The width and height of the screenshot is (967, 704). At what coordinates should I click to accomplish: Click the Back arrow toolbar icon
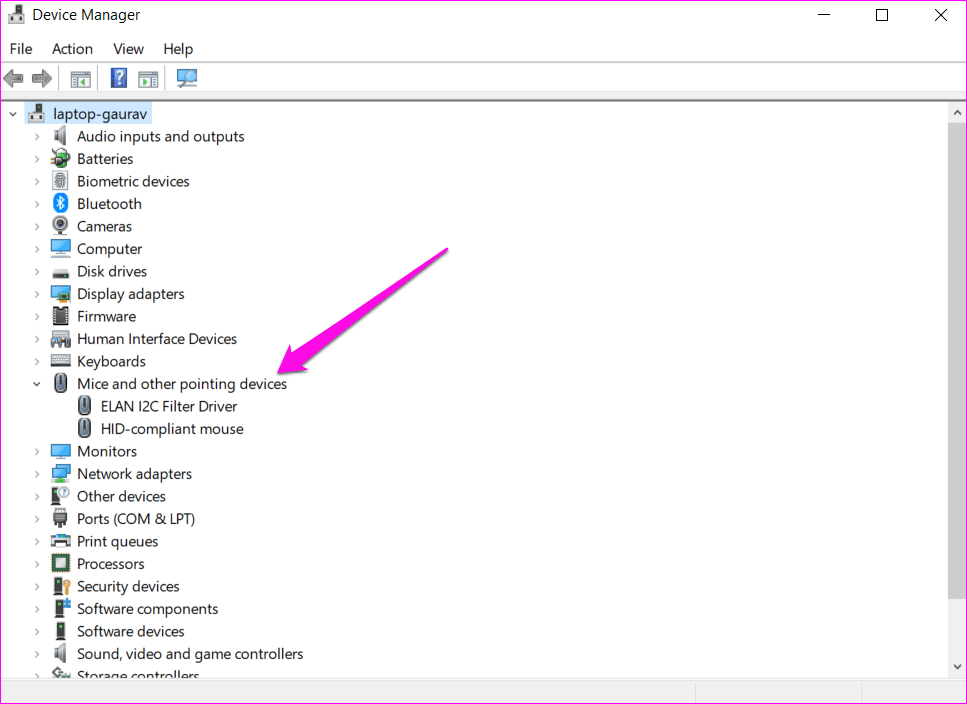[14, 78]
